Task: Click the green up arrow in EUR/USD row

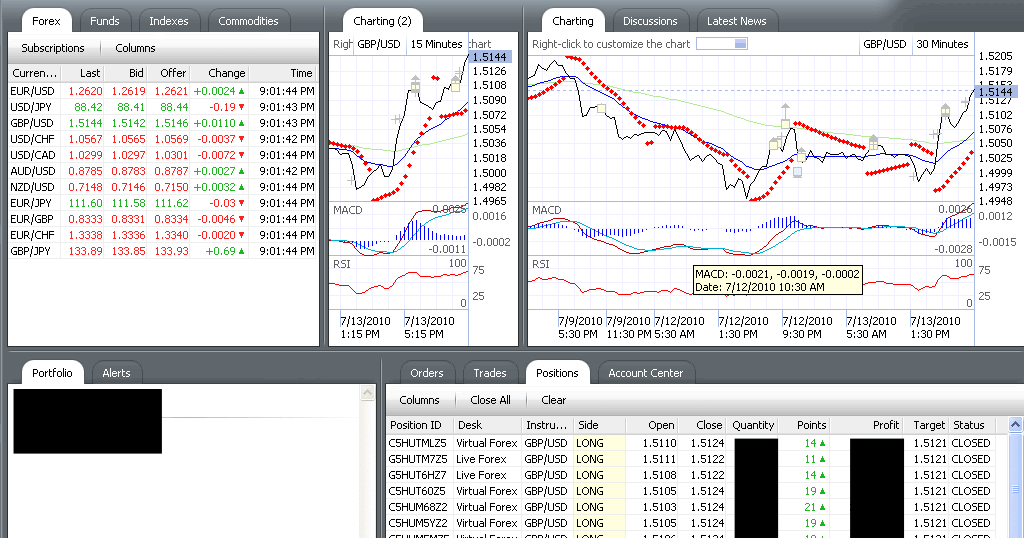Action: 241,91
